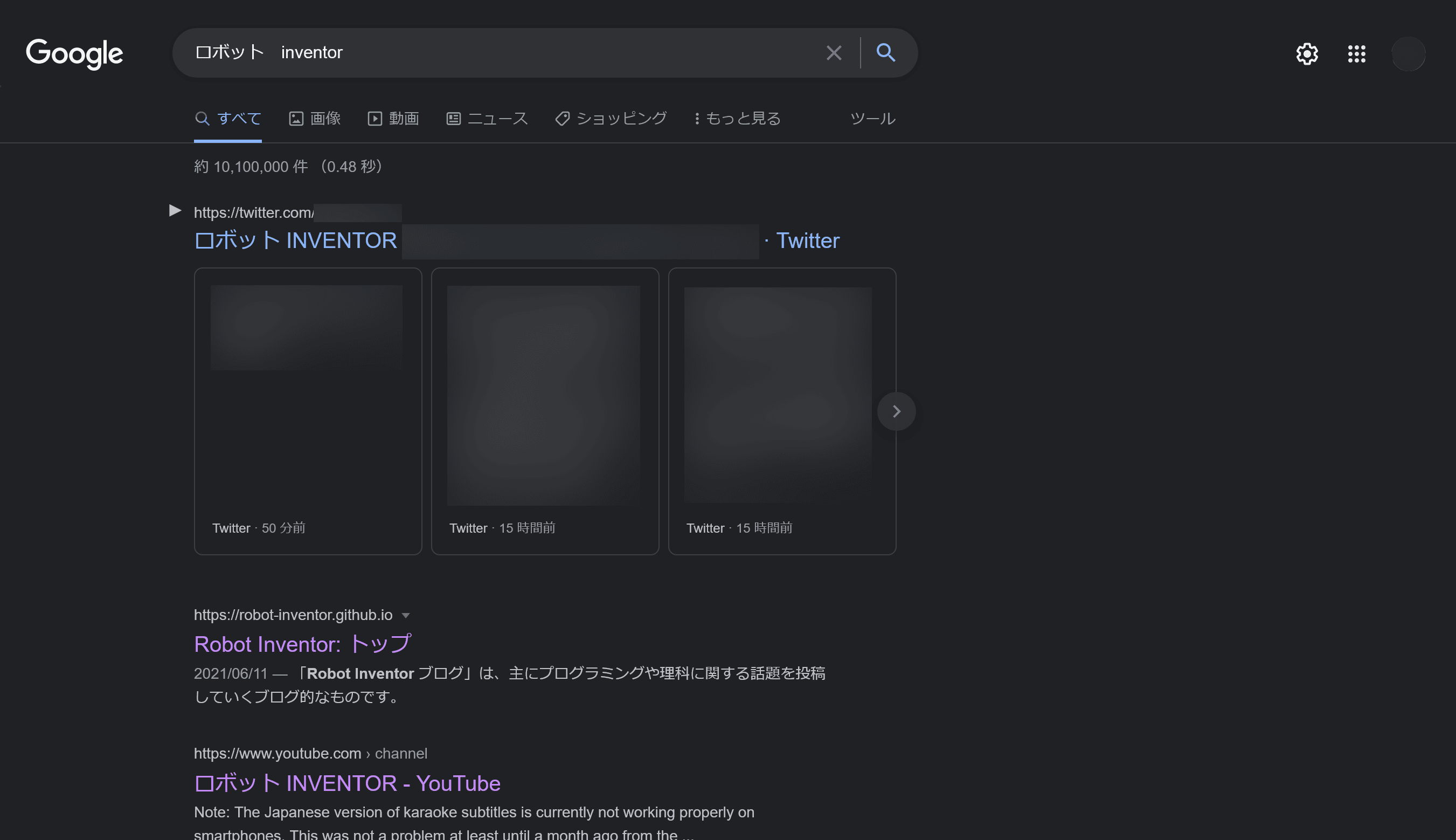Click the 2021/06/11 snippet date
1456x840 pixels.
point(231,673)
